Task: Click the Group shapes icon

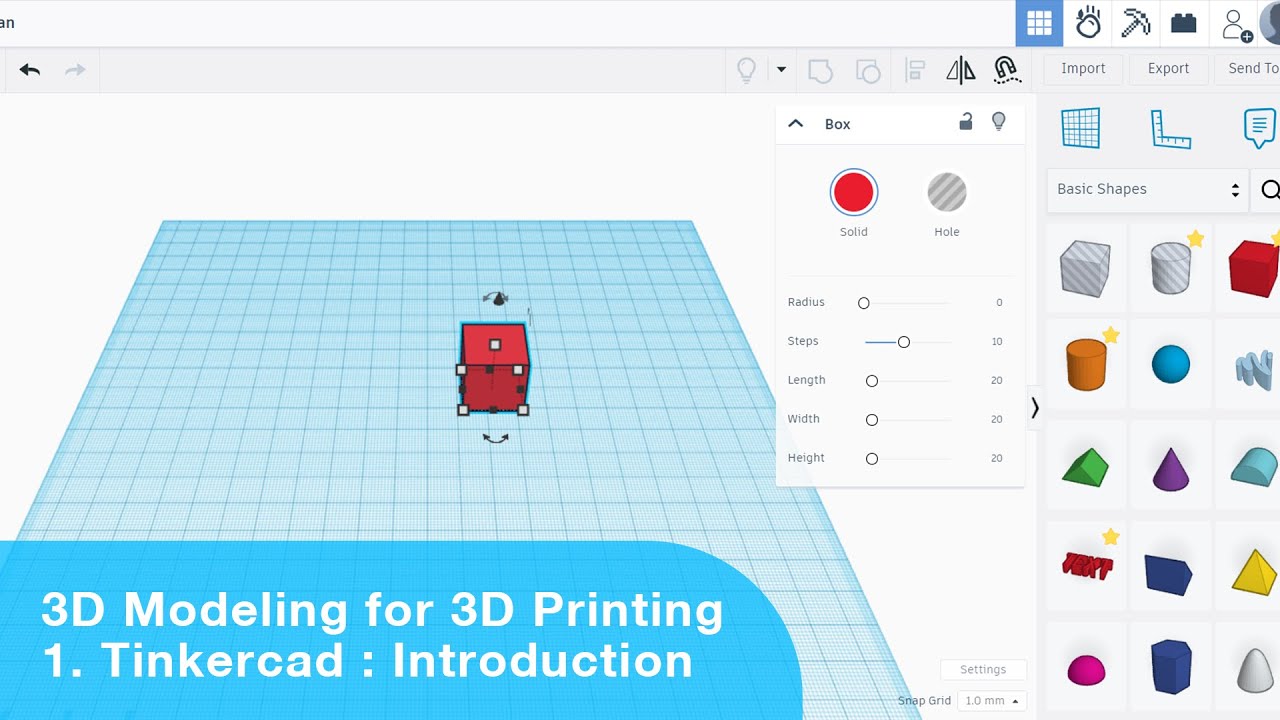Action: click(x=820, y=70)
